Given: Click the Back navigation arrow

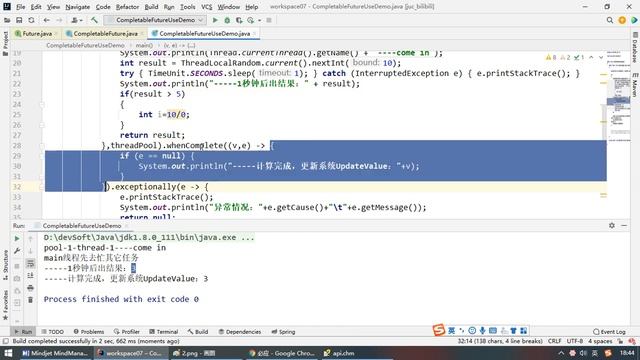Looking at the screenshot, I should pyautogui.click(x=47, y=20).
